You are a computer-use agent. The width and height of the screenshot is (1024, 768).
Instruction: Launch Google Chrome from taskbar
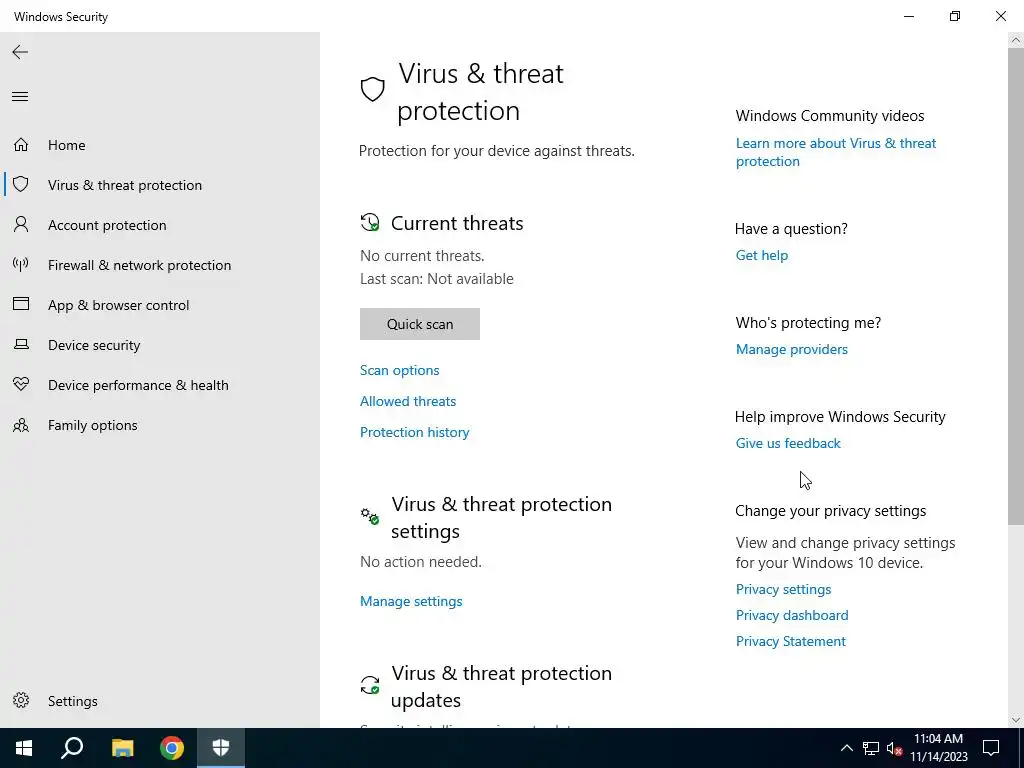[x=172, y=748]
